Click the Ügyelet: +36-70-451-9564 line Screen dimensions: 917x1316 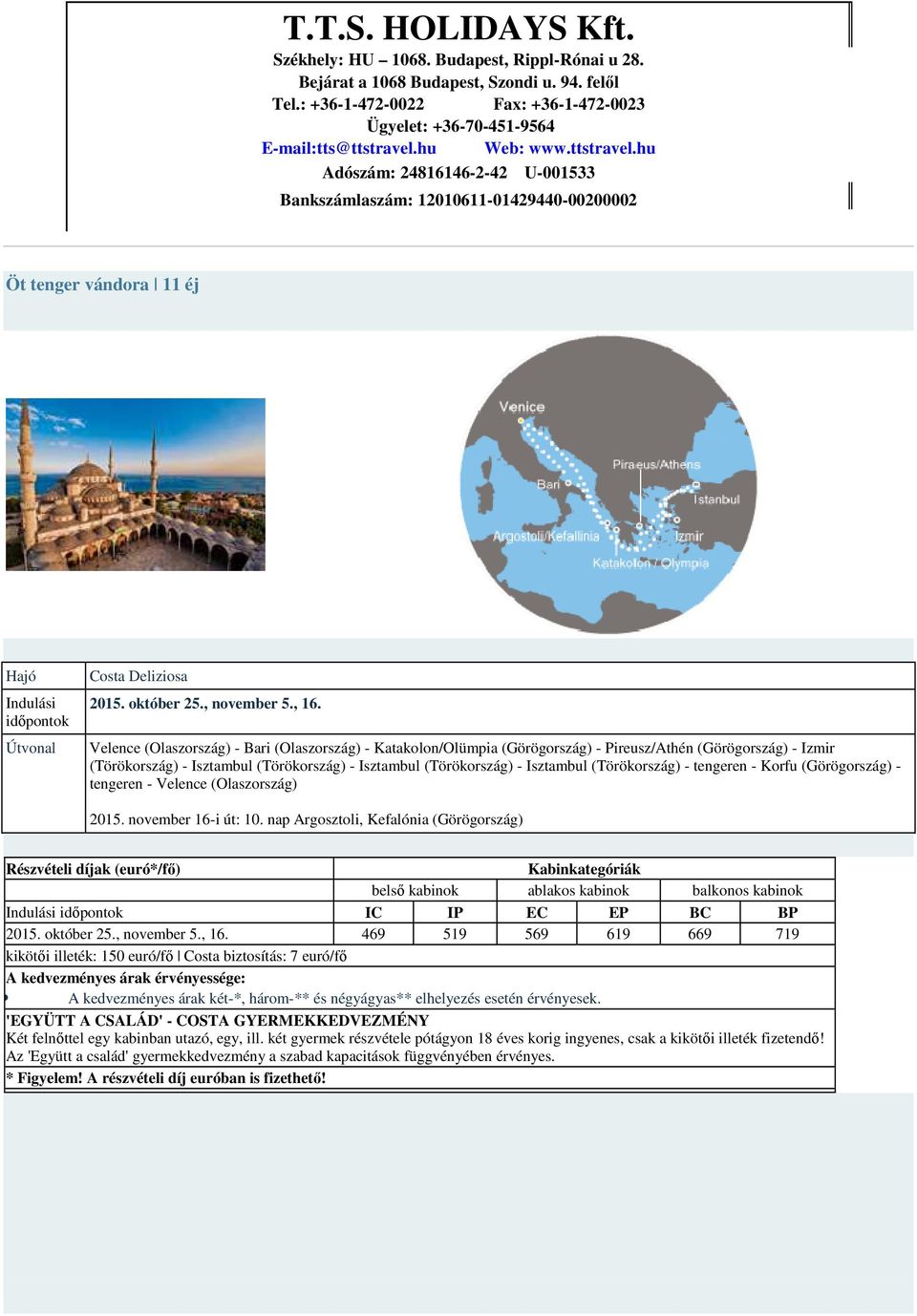point(460,126)
